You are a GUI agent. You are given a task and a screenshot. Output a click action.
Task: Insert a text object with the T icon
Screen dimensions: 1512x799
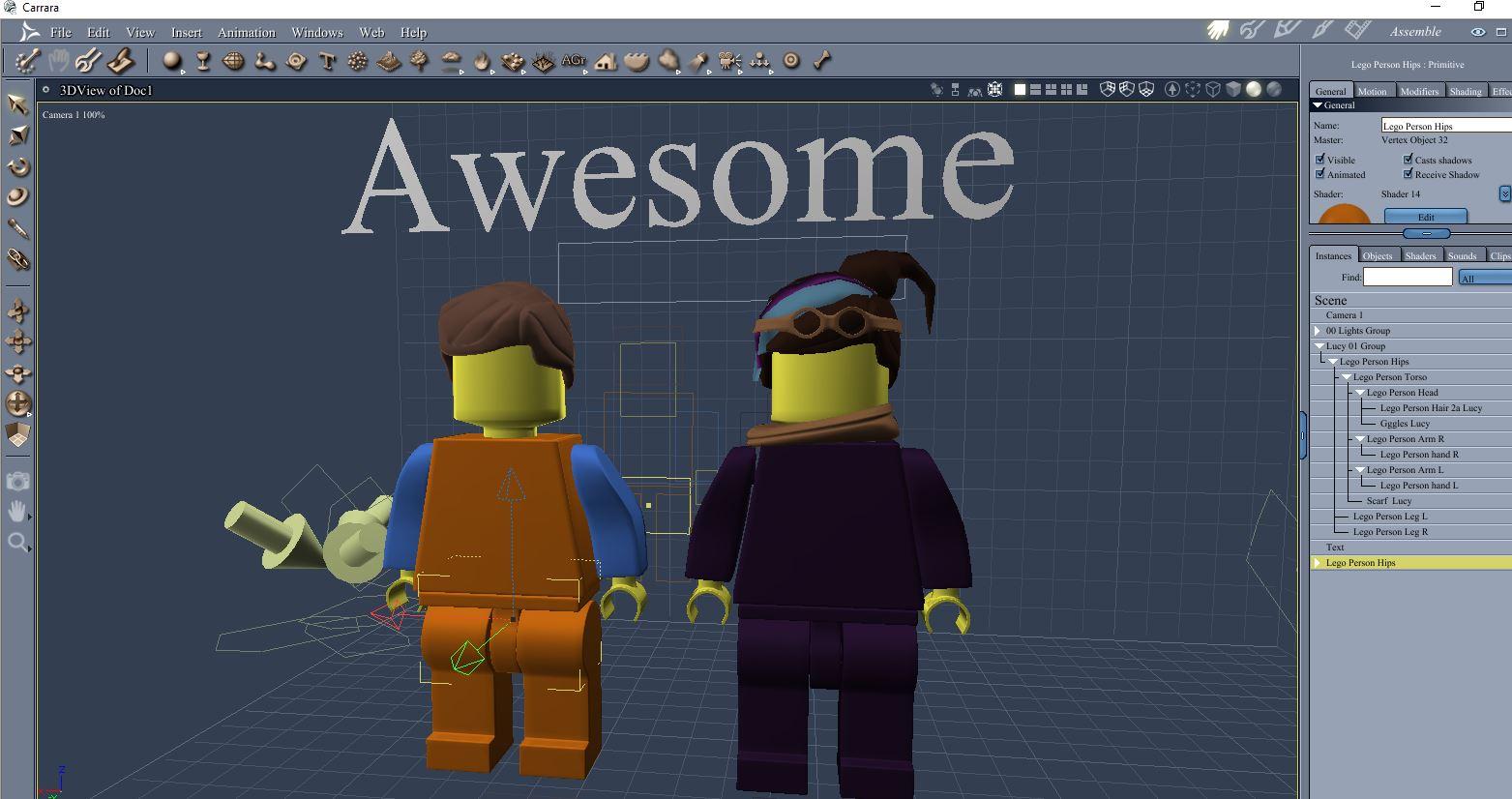[x=327, y=61]
